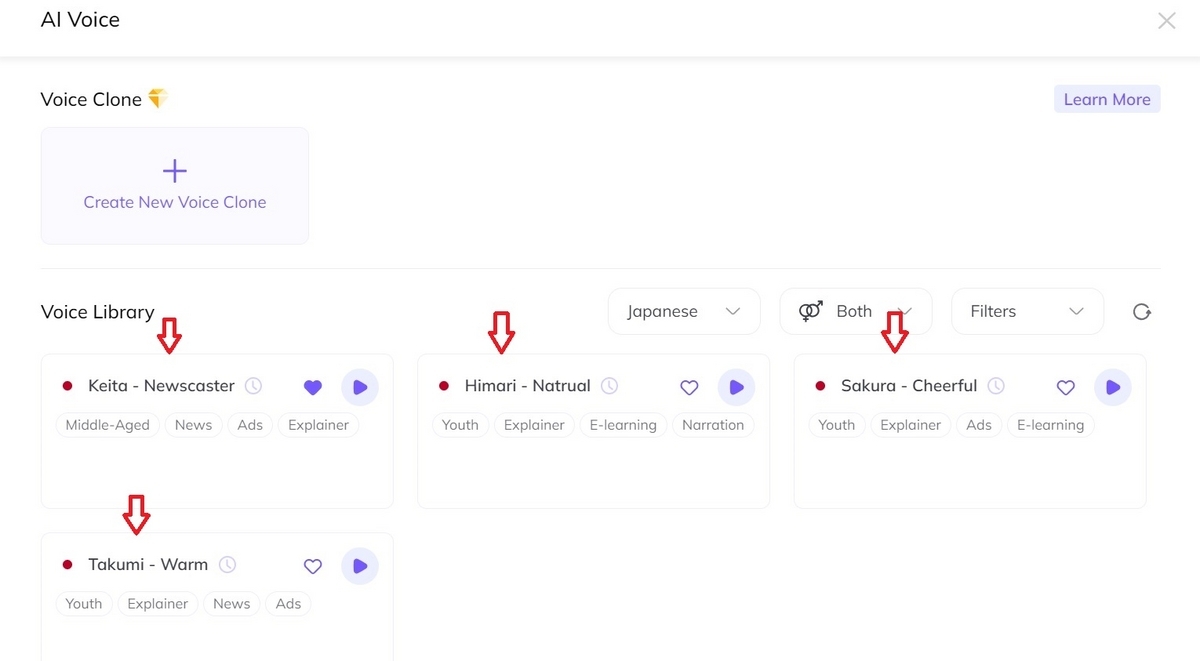Select the Keita - Newscaster voice name
Screen dimensions: 1200x661
tap(161, 385)
